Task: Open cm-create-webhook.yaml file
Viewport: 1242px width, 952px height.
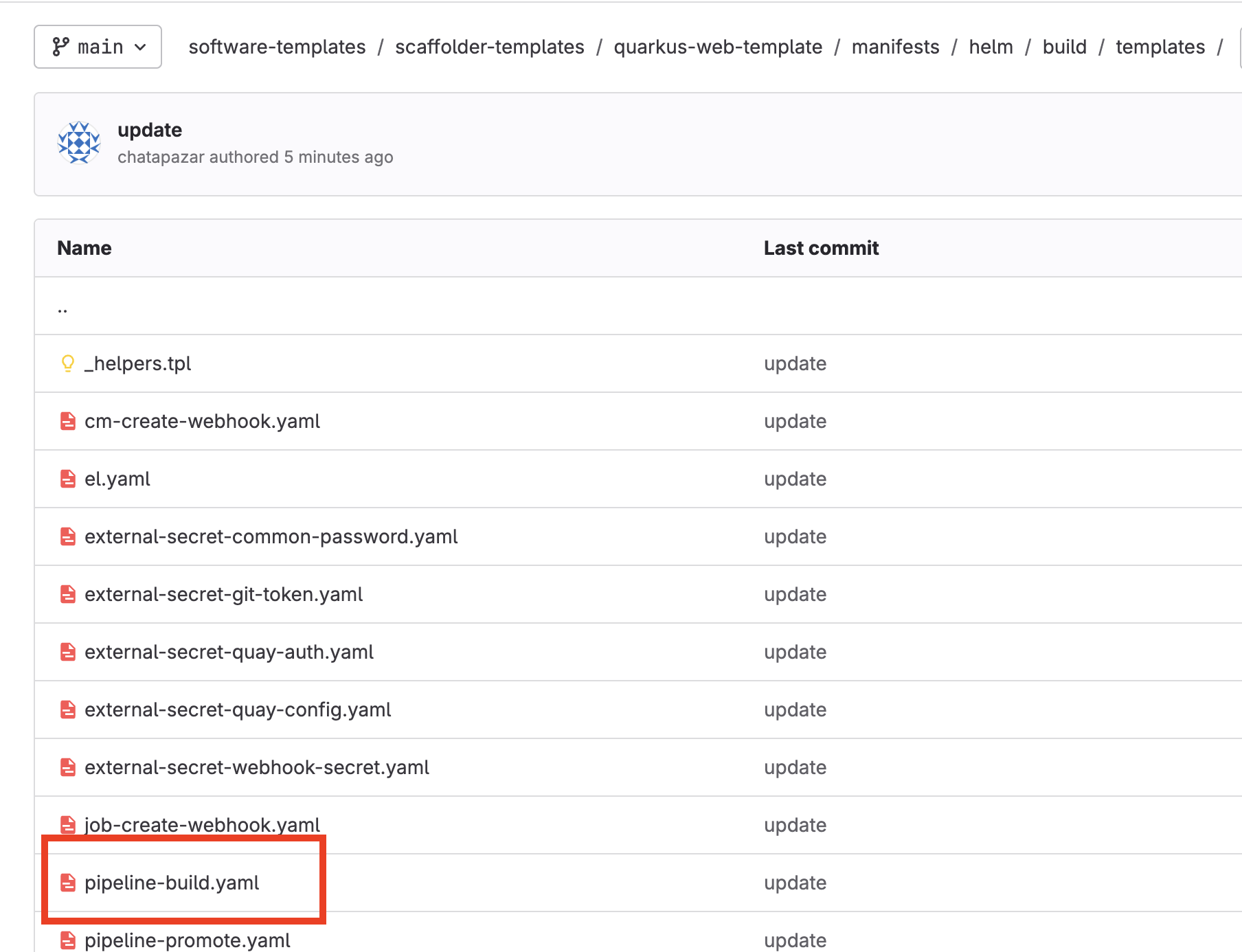Action: (202, 421)
